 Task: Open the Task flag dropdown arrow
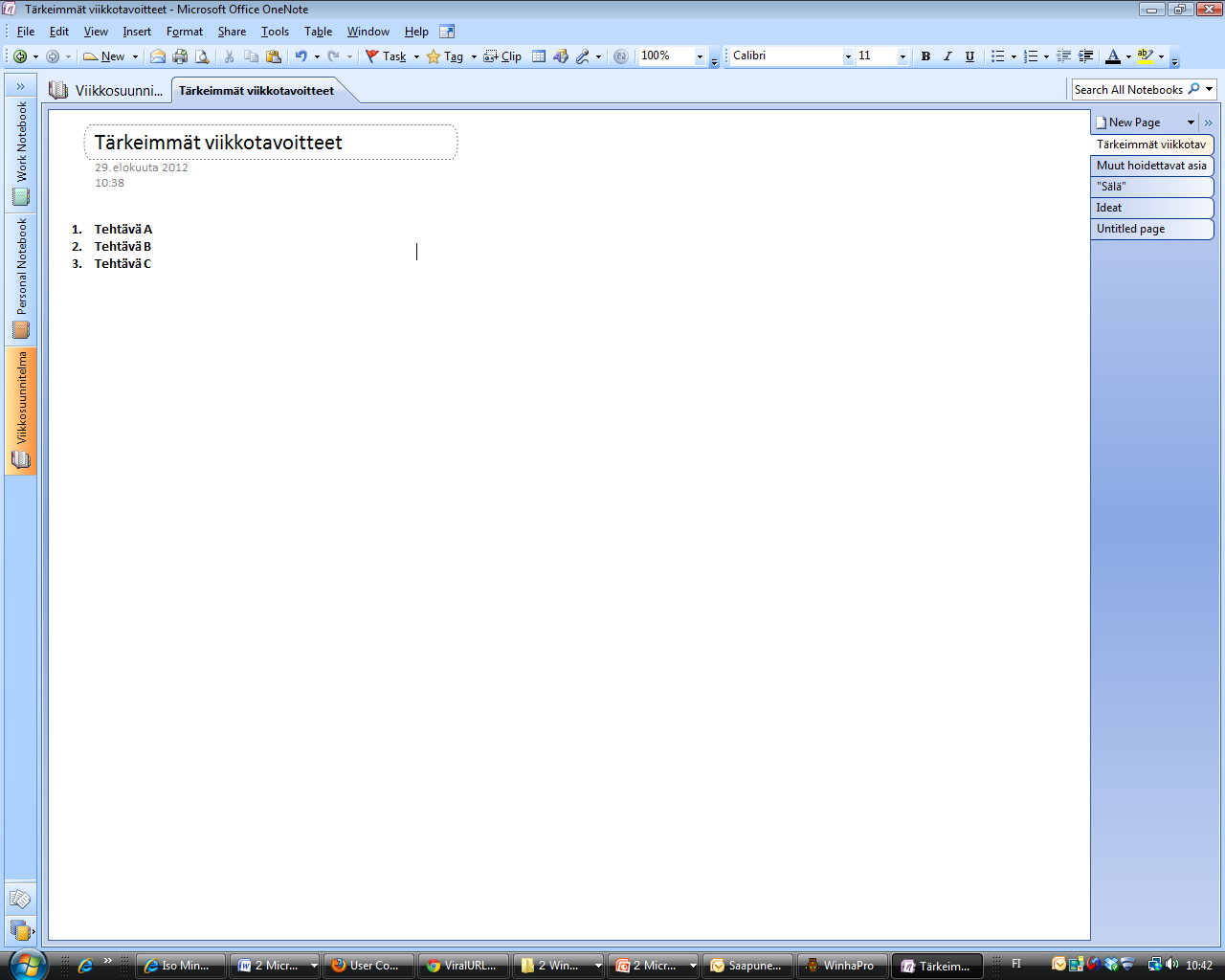(416, 56)
